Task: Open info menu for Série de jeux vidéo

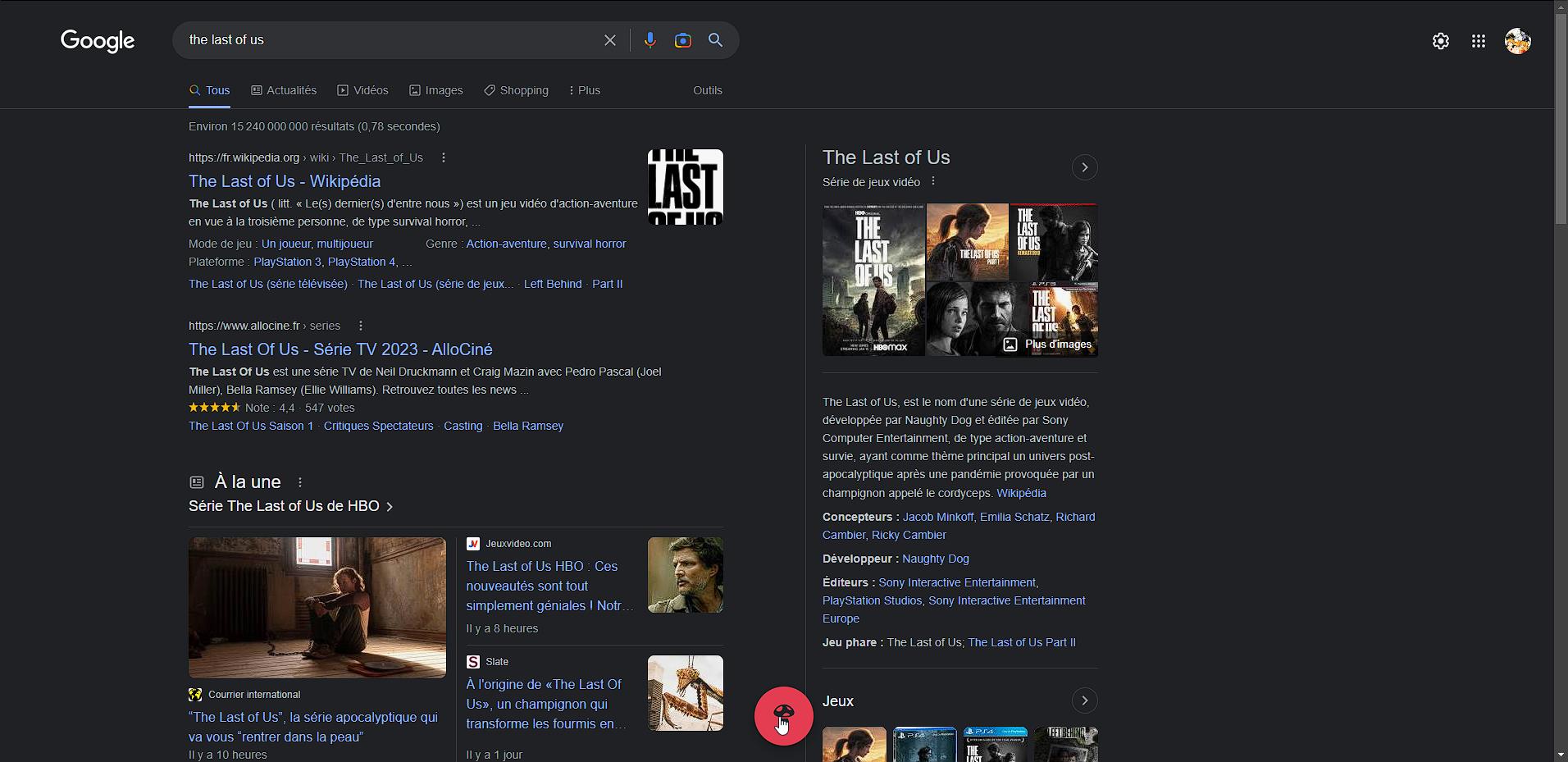Action: point(932,181)
